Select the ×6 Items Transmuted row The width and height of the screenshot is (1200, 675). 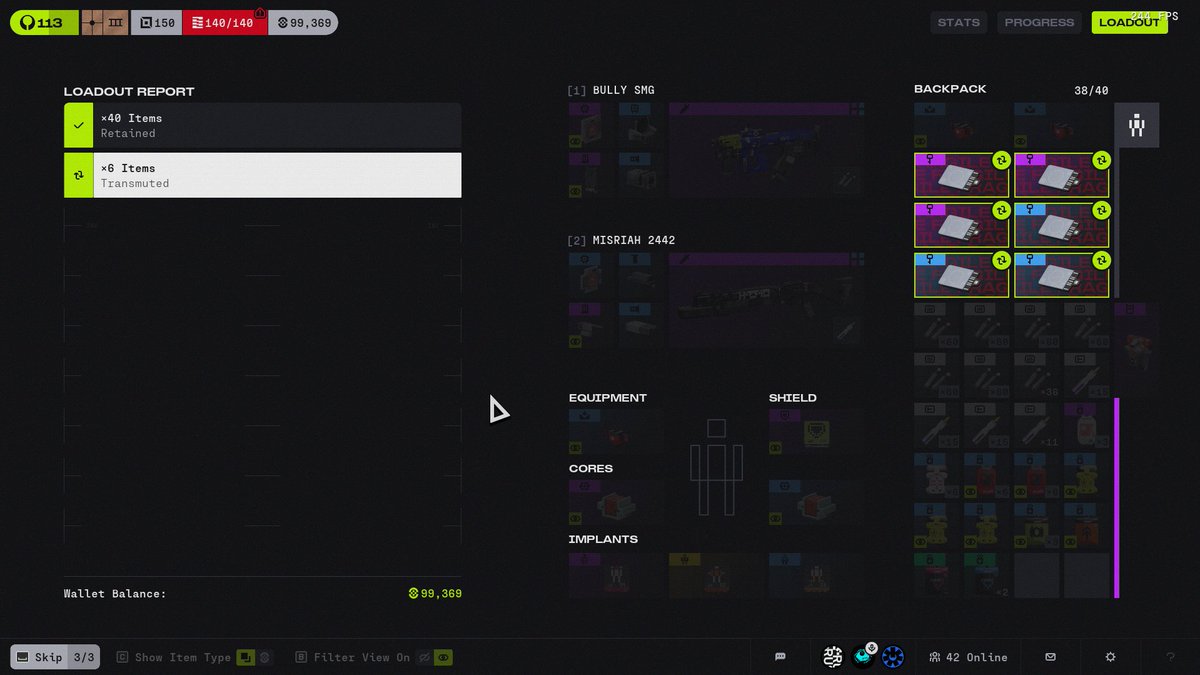[263, 175]
